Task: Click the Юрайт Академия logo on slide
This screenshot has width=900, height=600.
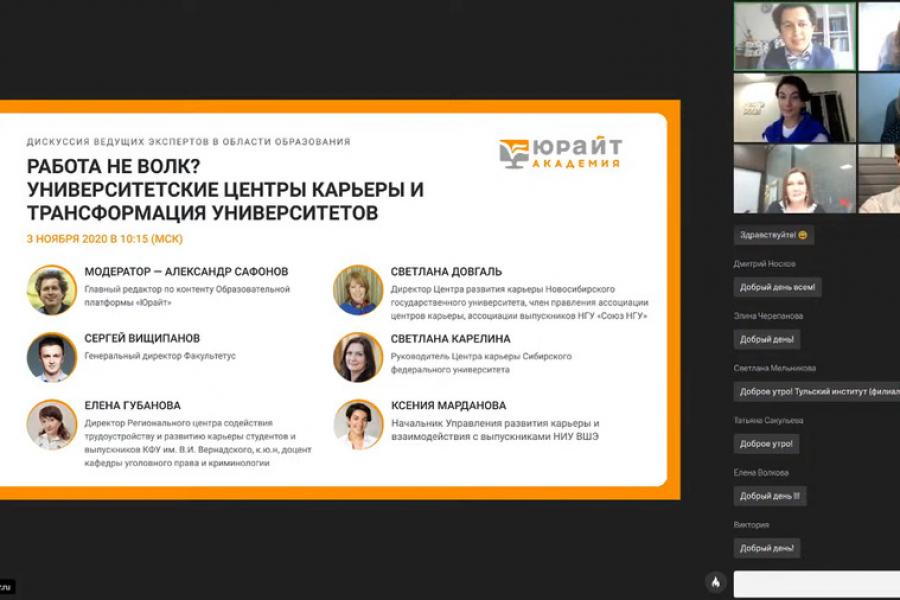Action: tap(560, 153)
